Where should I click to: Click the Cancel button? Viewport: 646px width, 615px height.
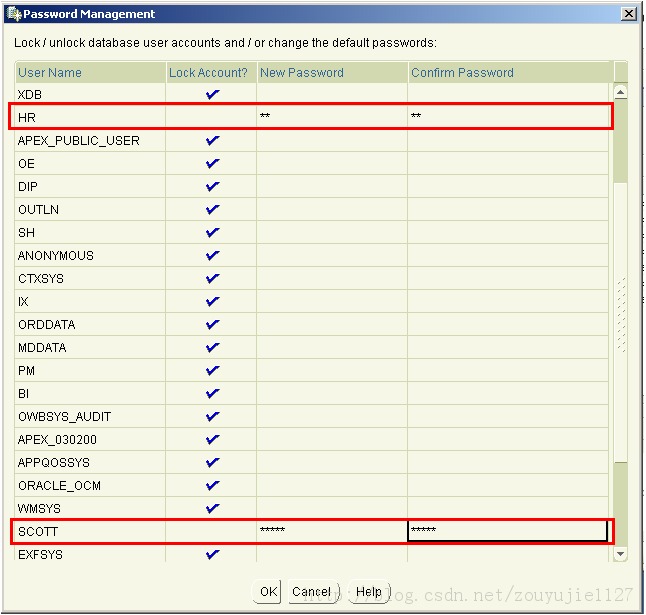click(312, 592)
